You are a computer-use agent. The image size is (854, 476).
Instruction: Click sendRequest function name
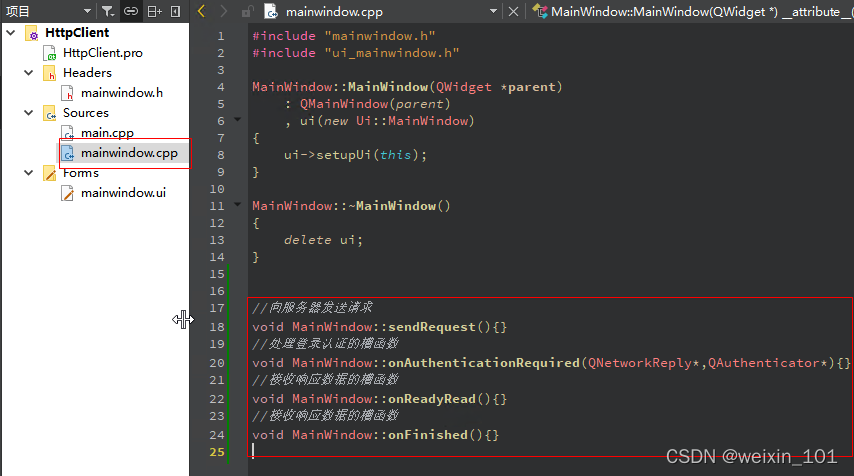[x=431, y=327]
